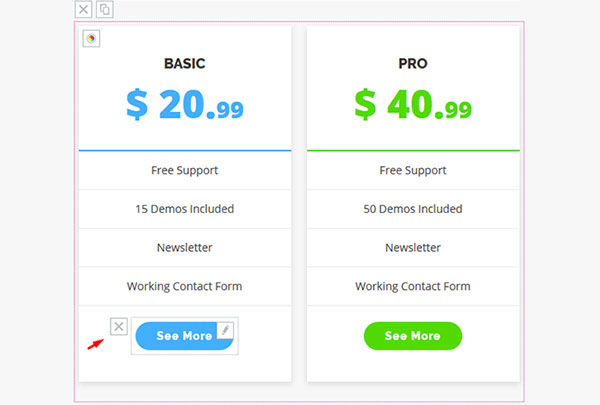Screen dimensions: 600x405
Task: Click the $ 40.99 price text
Action: pyautogui.click(x=412, y=105)
